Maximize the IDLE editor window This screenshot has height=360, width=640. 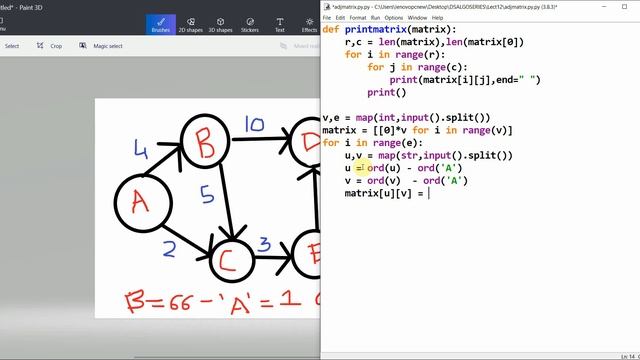[624, 7]
